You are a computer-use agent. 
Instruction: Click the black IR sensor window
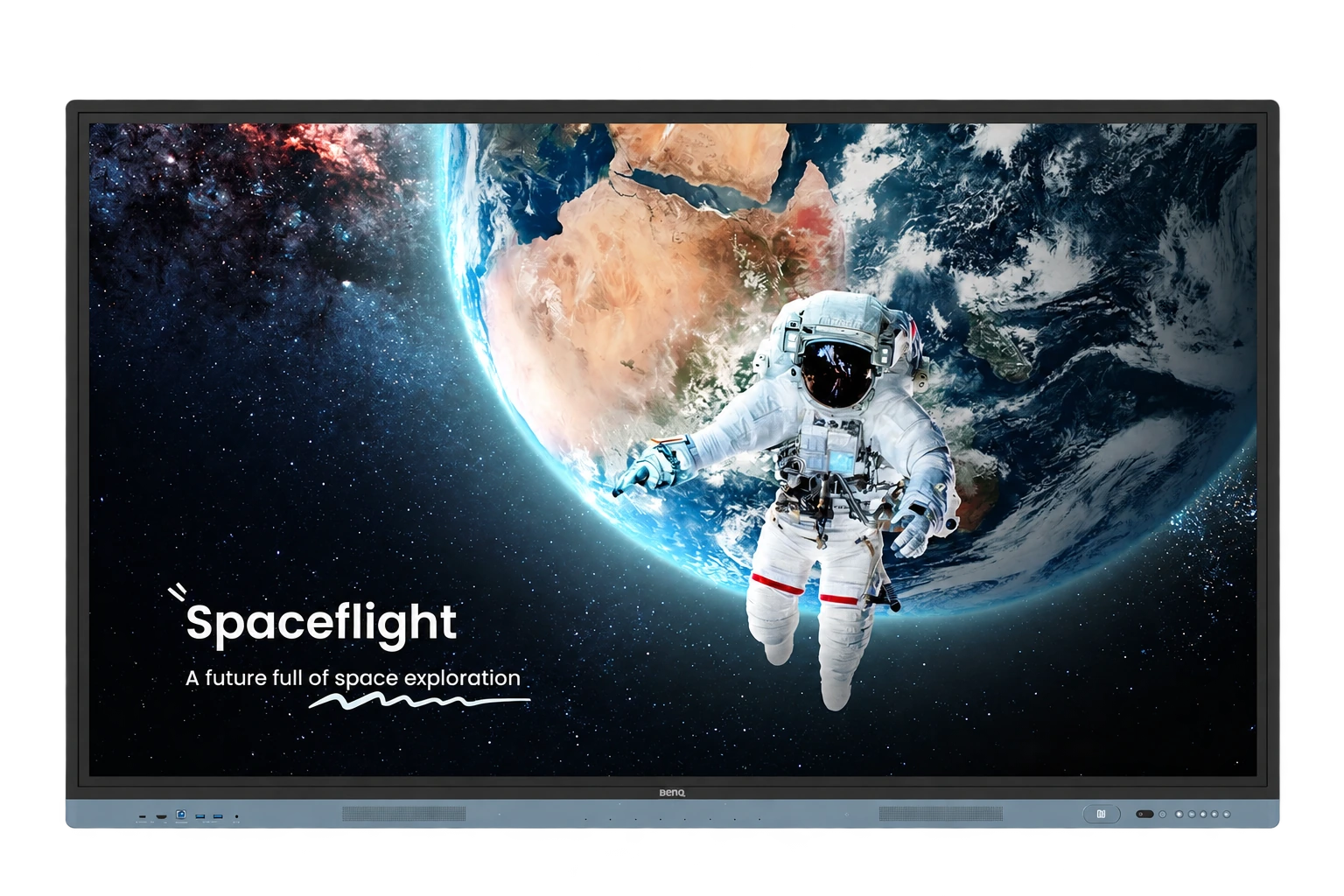[x=1144, y=814]
